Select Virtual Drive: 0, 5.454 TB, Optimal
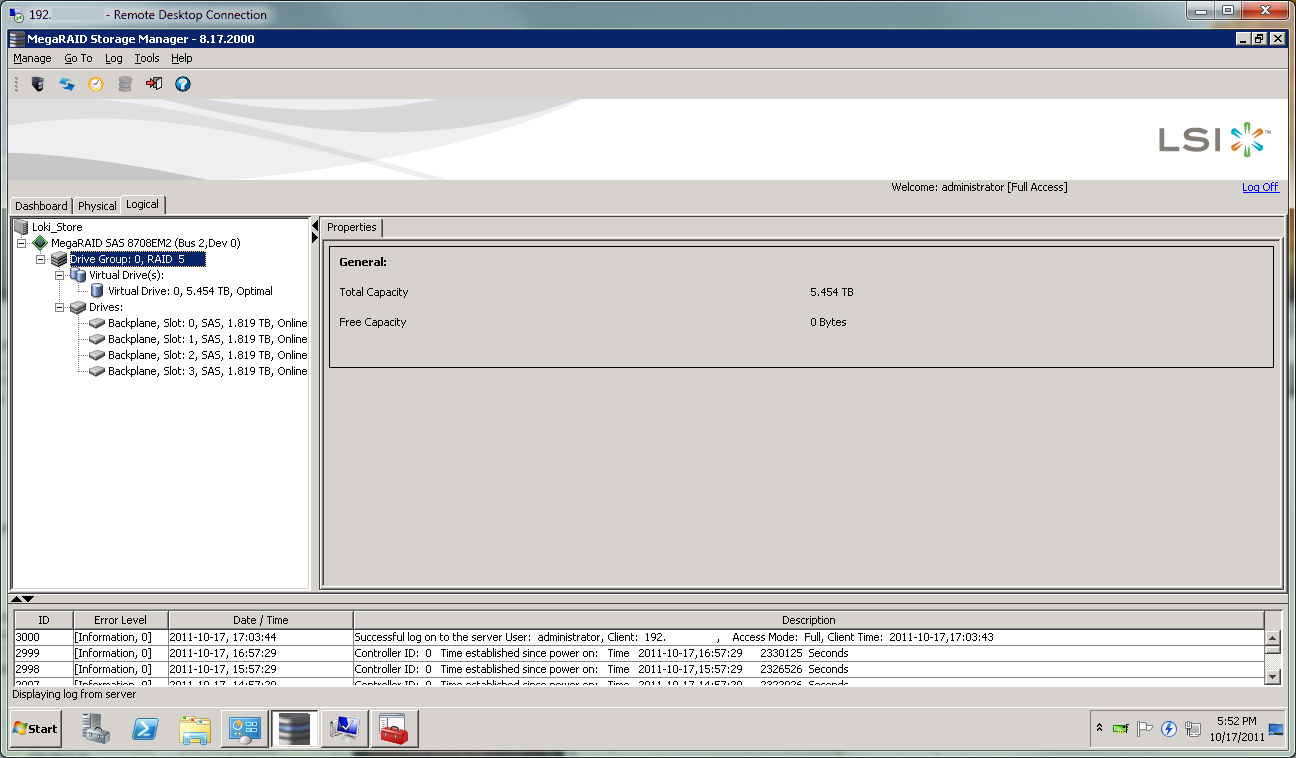The image size is (1296, 758). coord(190,291)
